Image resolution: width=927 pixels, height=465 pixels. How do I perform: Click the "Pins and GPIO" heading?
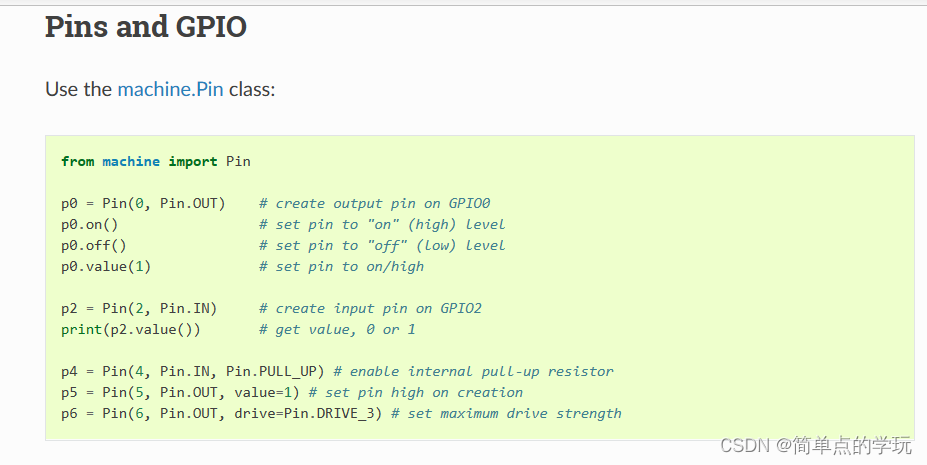click(146, 27)
